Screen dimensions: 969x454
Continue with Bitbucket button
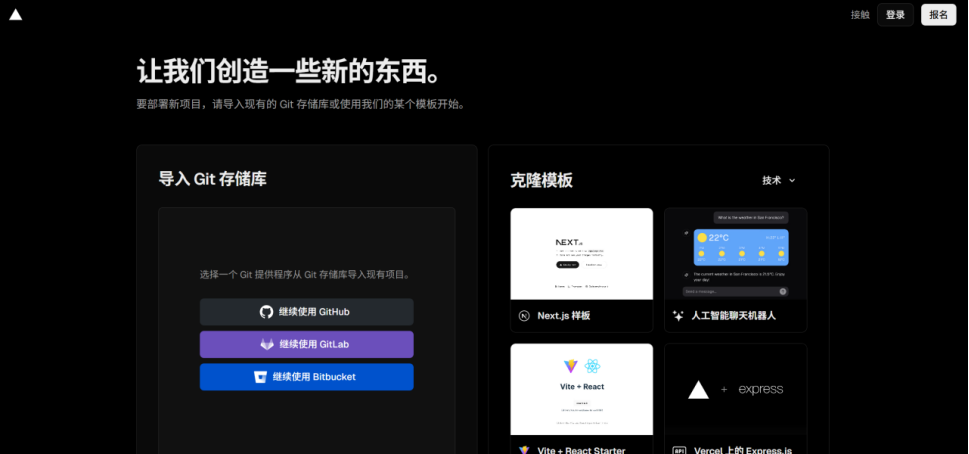(307, 377)
